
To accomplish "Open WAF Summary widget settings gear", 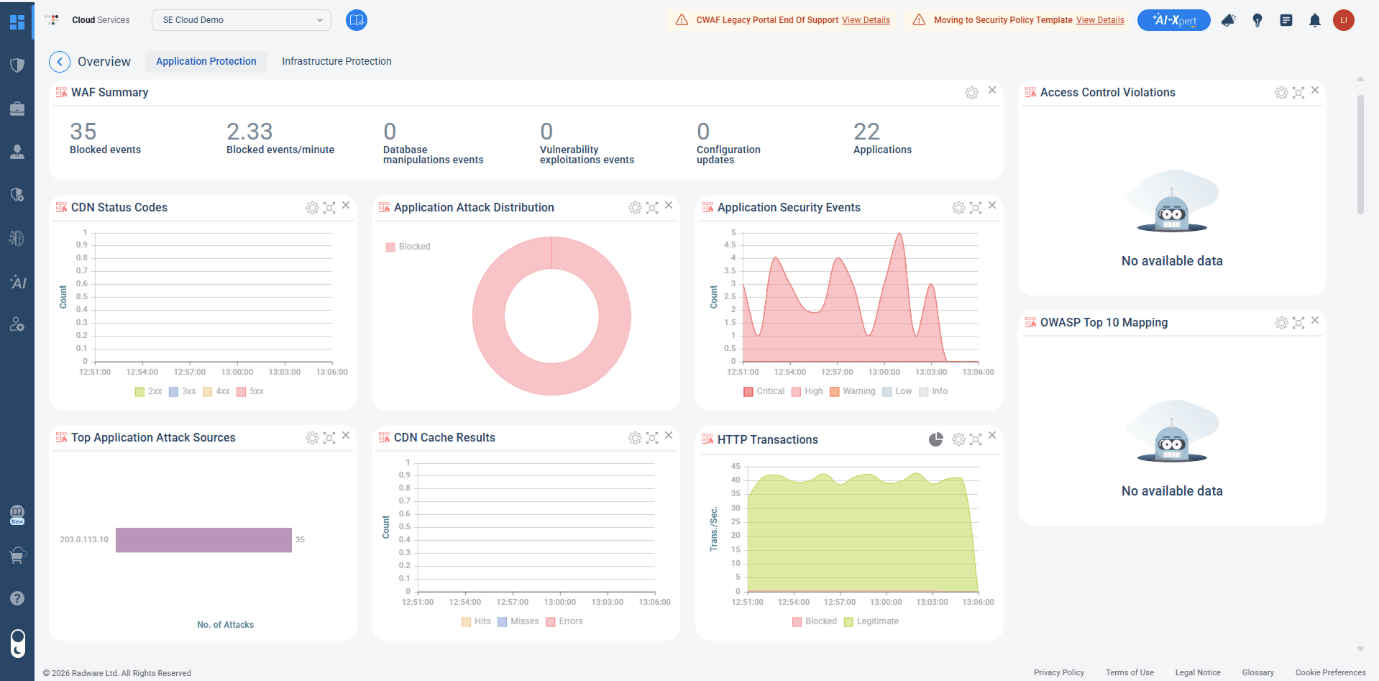I will point(971,92).
